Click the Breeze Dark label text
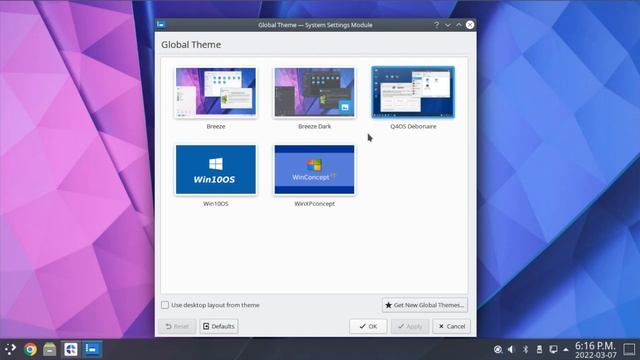The width and height of the screenshot is (640, 360). (314, 126)
